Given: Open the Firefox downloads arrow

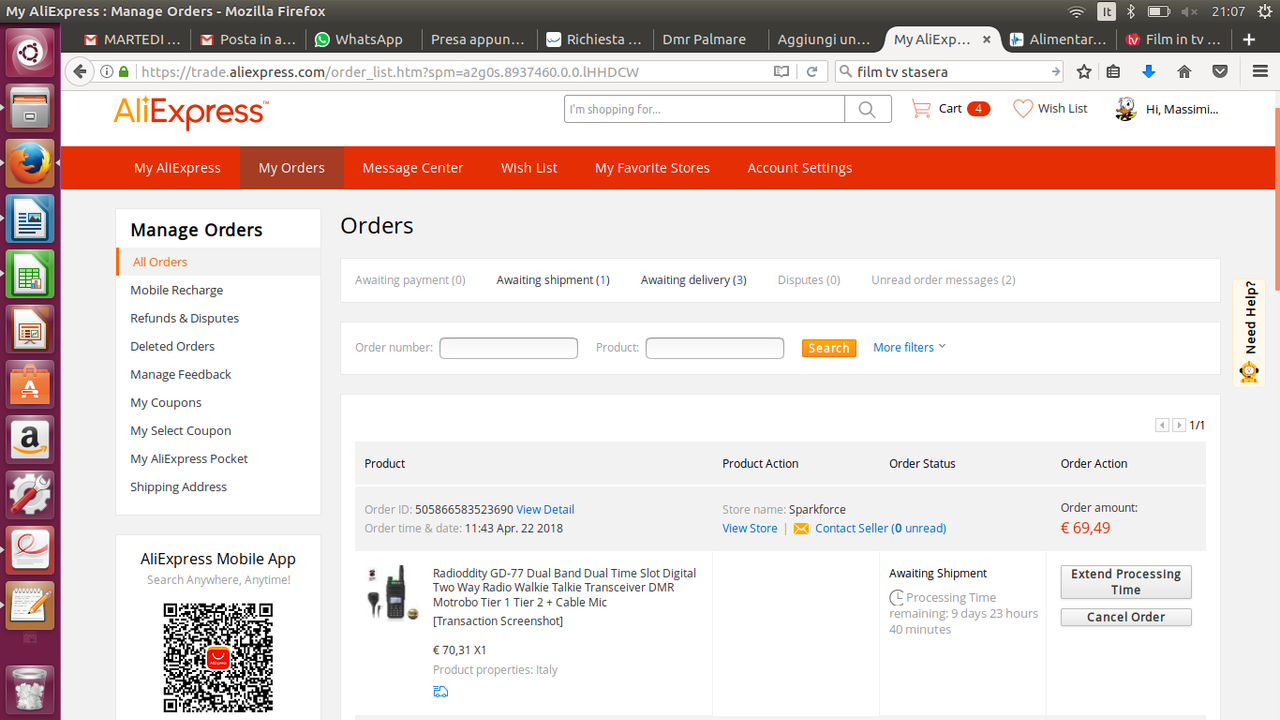Looking at the screenshot, I should (x=1149, y=72).
